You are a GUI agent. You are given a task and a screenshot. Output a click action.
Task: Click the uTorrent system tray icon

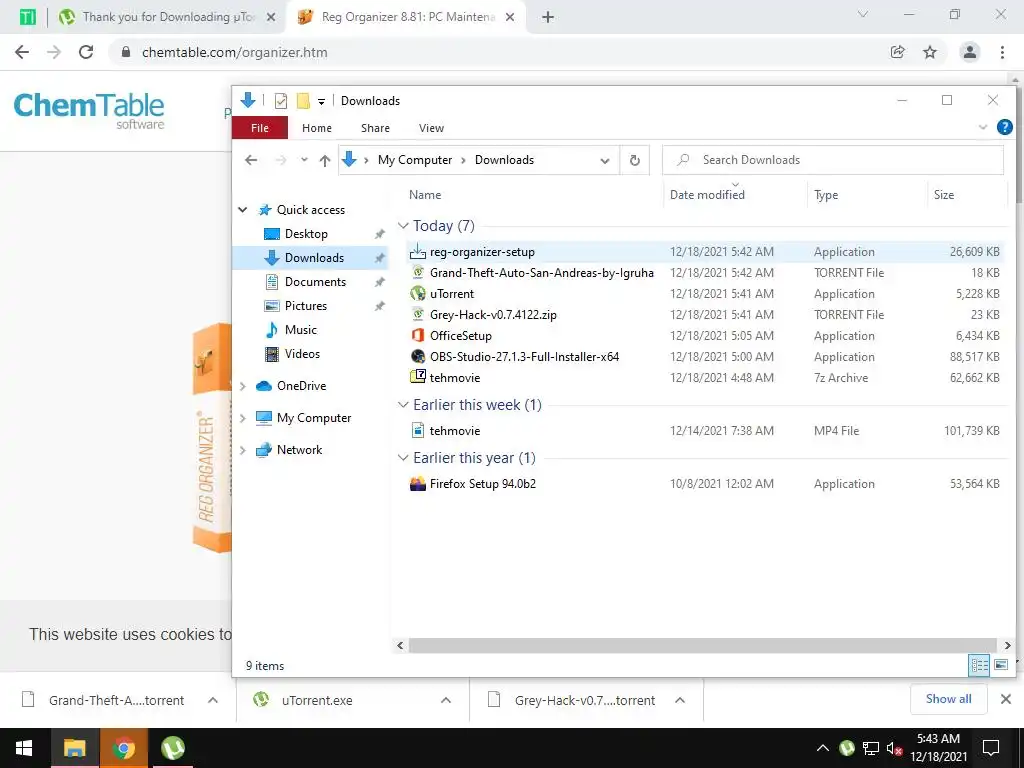coord(847,747)
